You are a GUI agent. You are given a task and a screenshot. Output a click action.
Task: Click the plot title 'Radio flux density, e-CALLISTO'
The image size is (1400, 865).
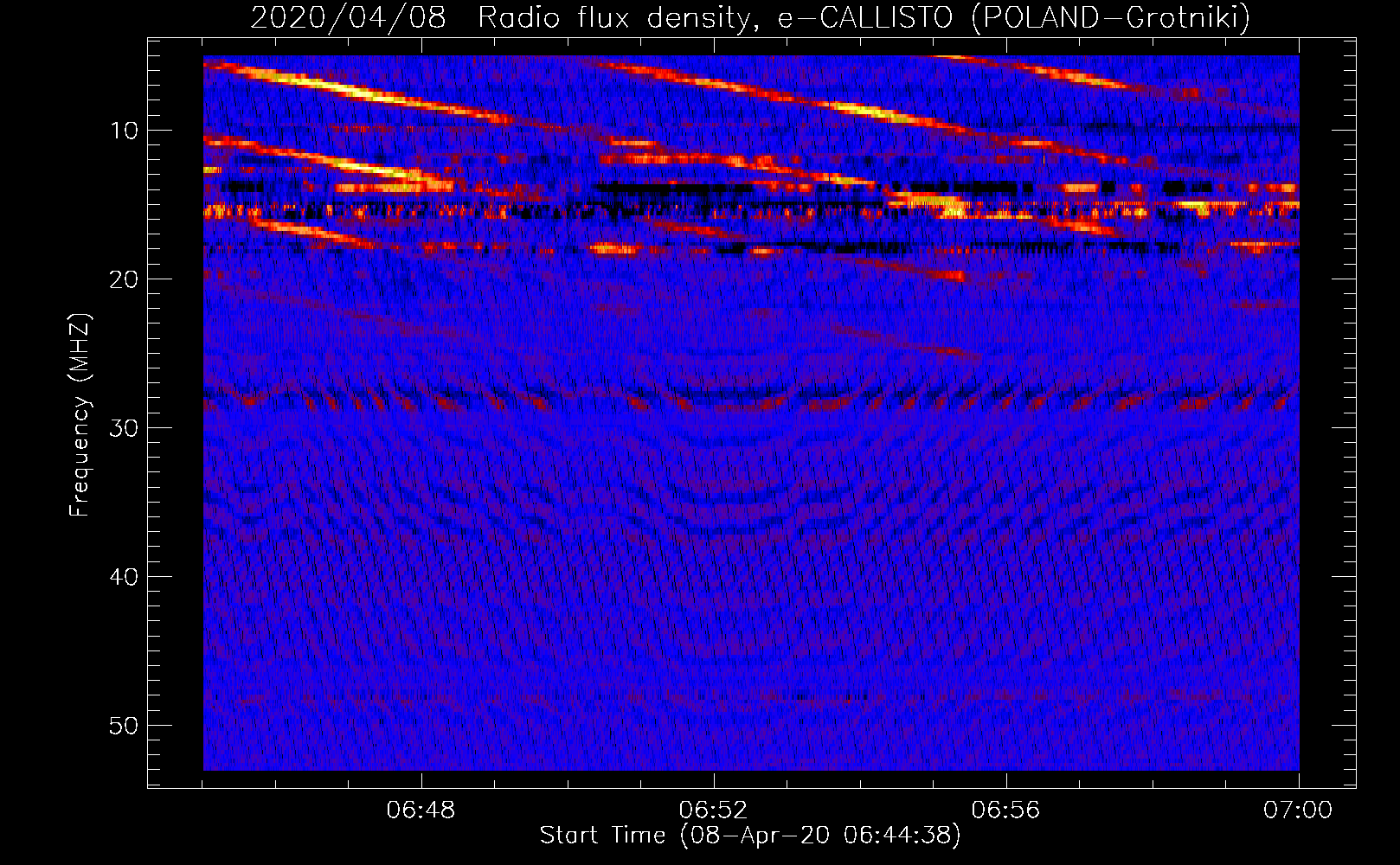pos(716,17)
